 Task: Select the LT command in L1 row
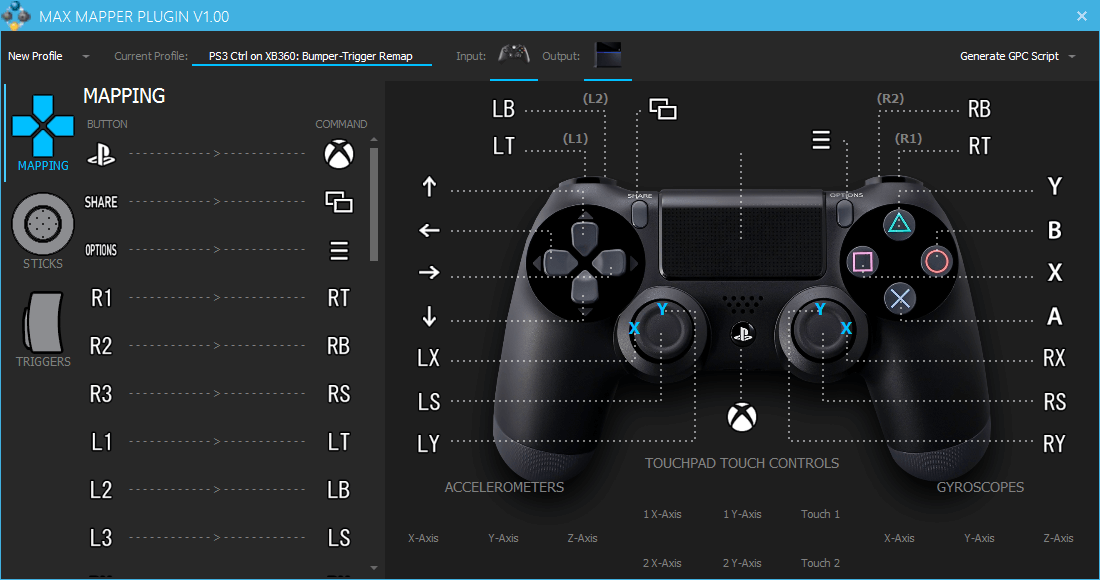tap(339, 442)
